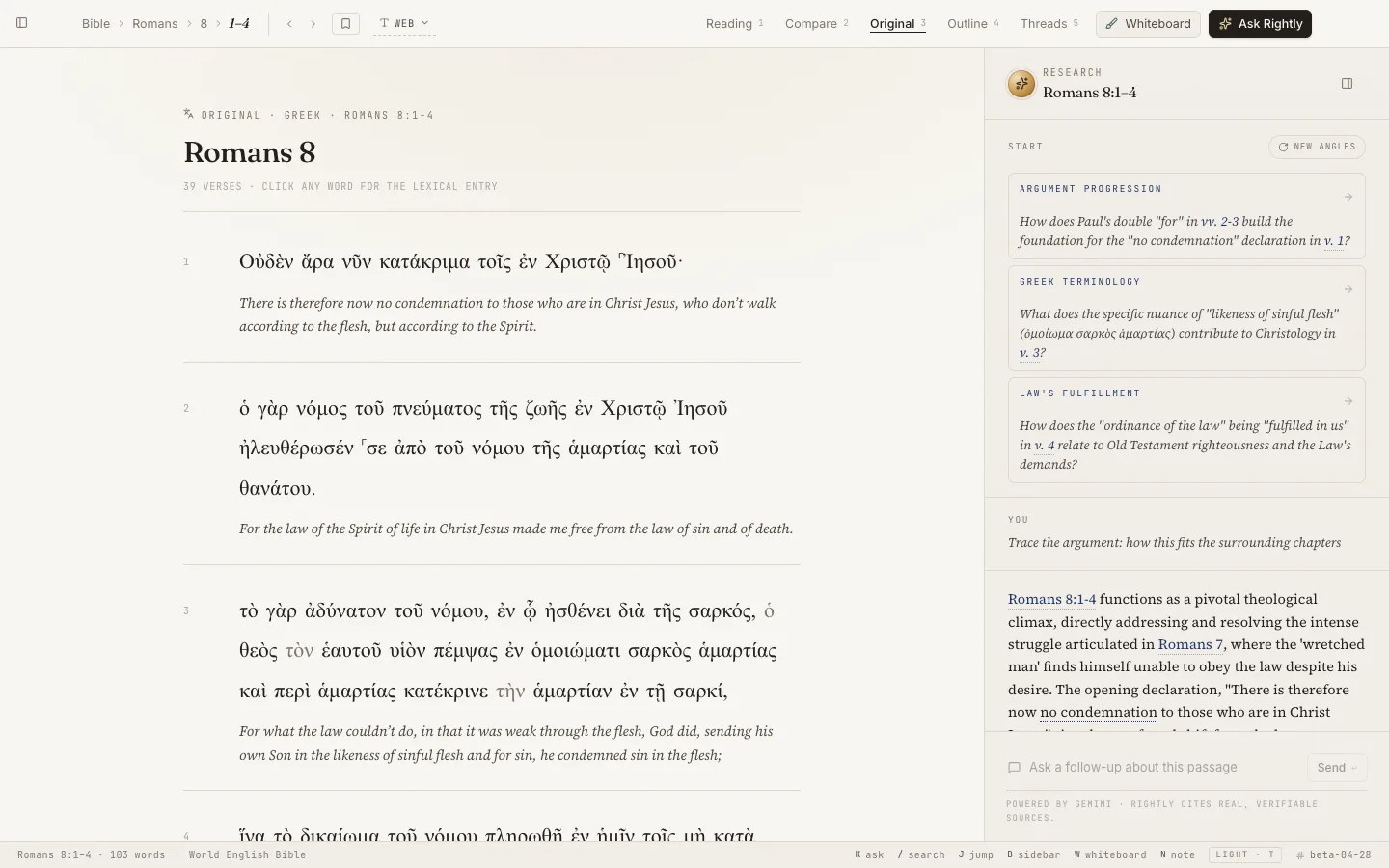Follow the v. 3 reference link
This screenshot has width=1389, height=868.
click(1031, 352)
